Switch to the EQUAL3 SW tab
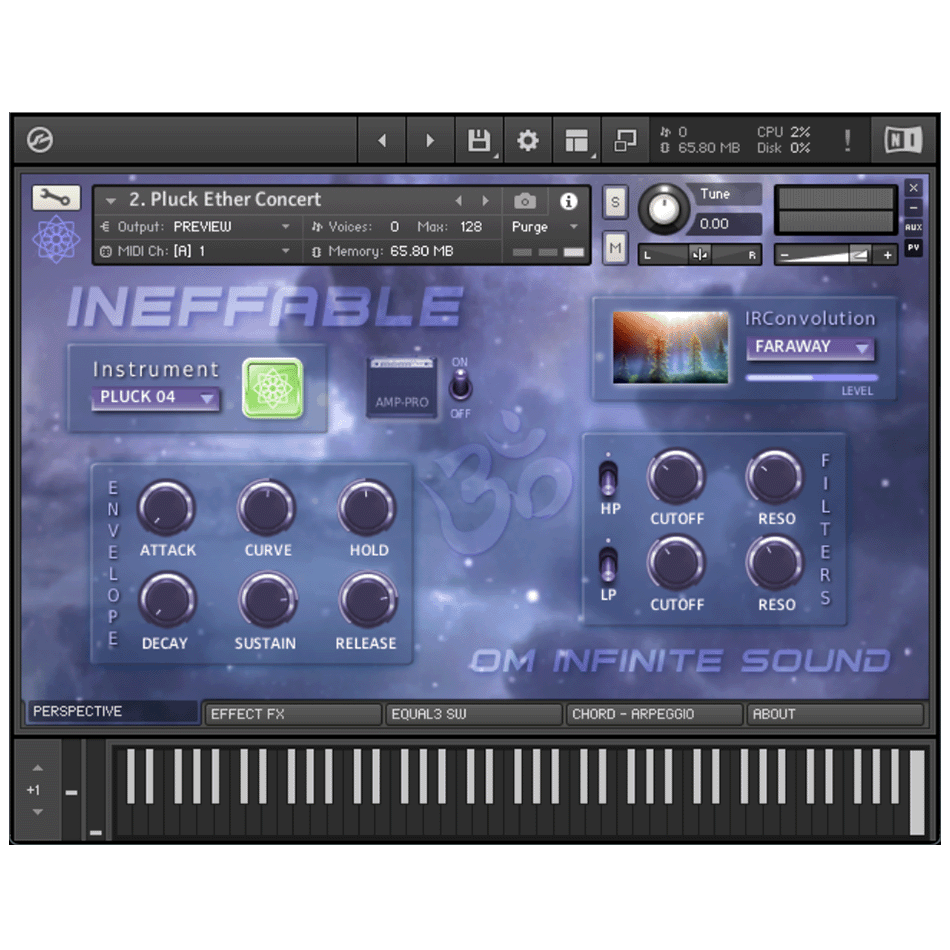 coord(473,714)
